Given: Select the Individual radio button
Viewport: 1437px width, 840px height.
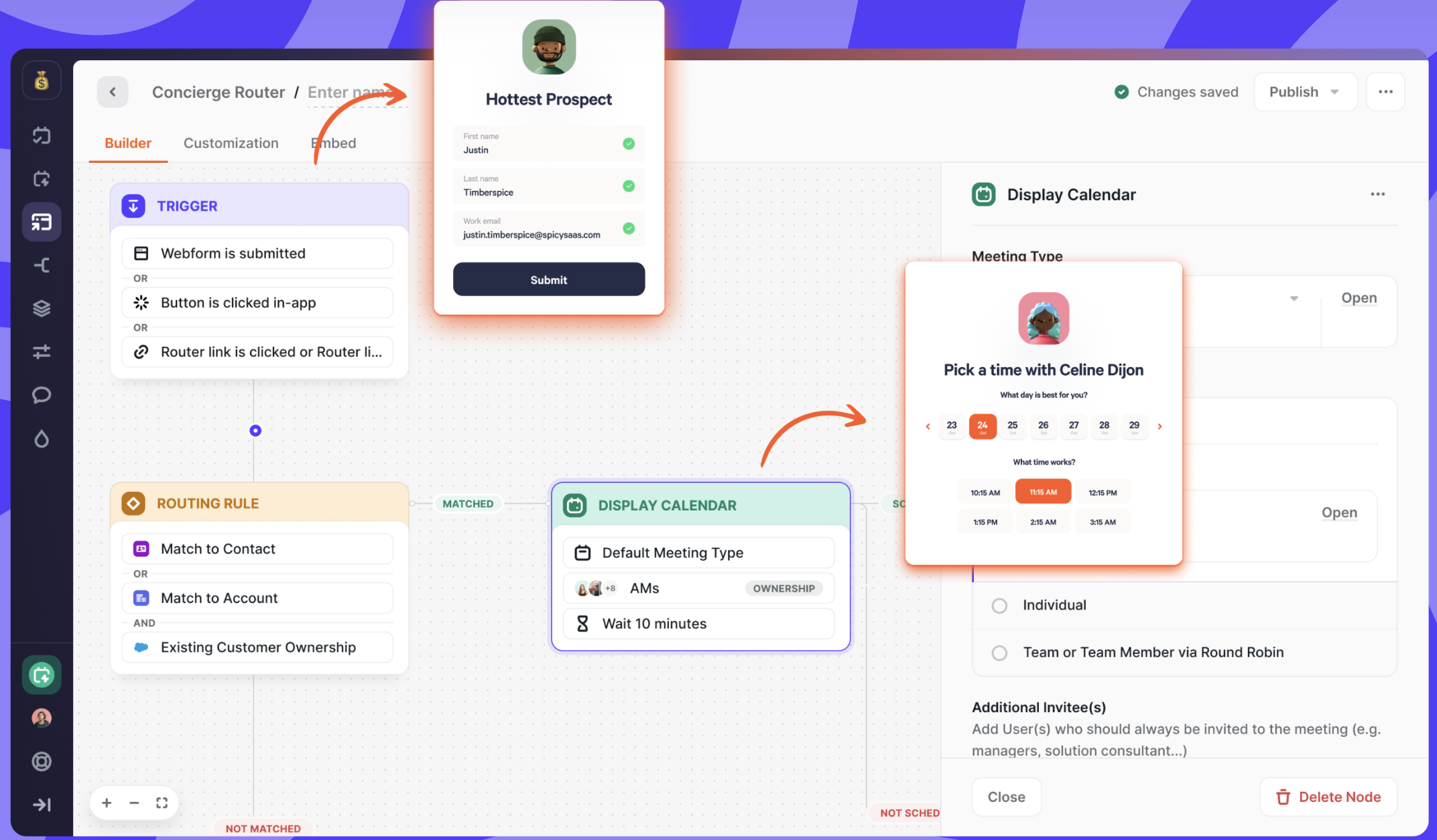Looking at the screenshot, I should (999, 604).
